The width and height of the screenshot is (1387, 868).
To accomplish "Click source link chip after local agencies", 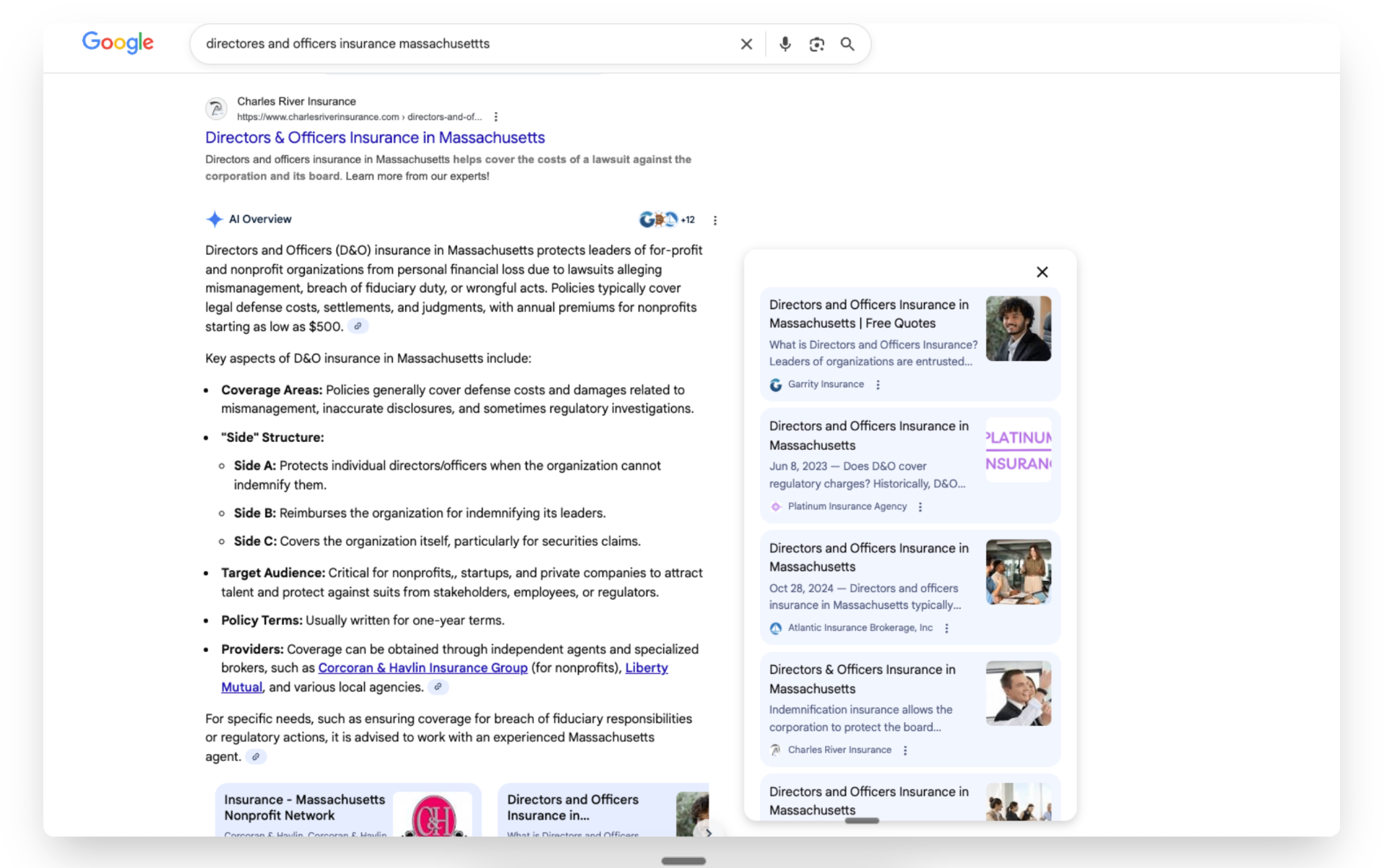I will pyautogui.click(x=438, y=687).
